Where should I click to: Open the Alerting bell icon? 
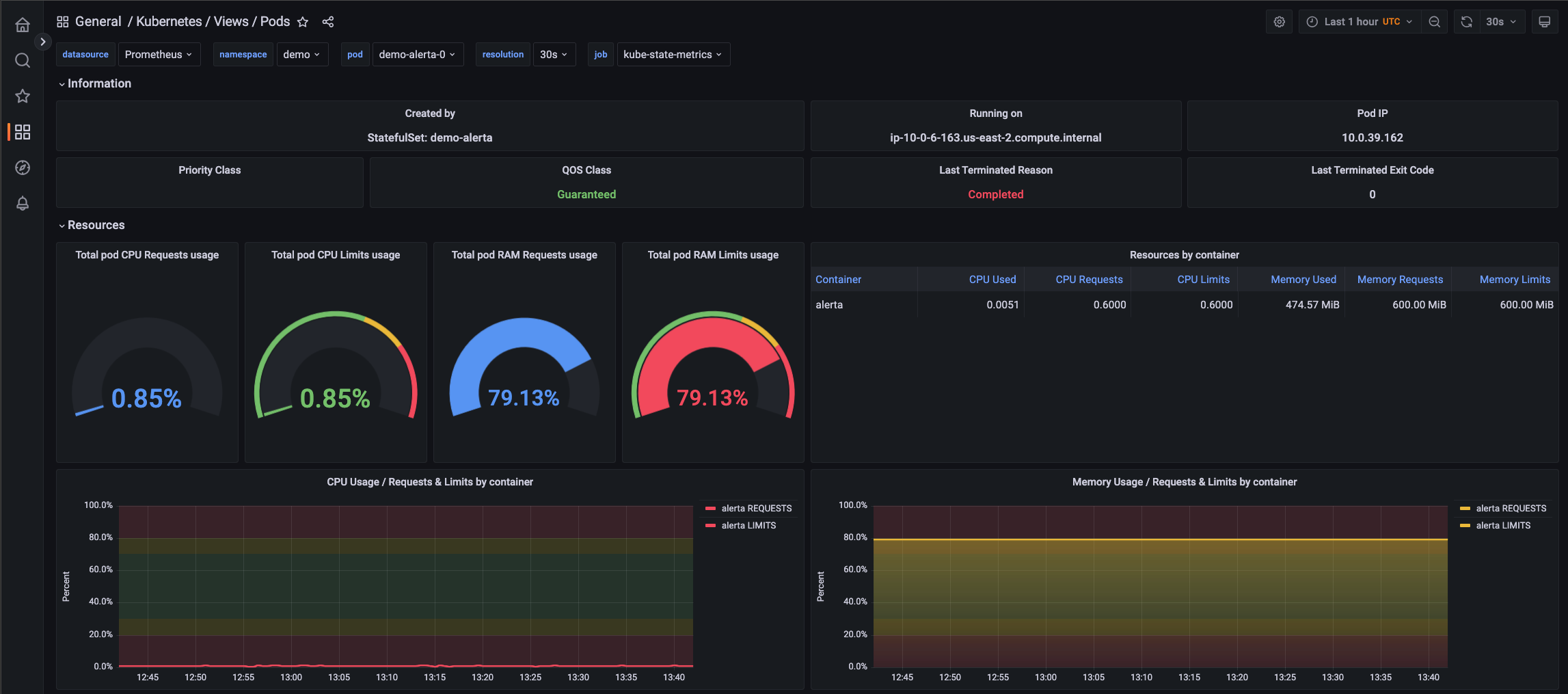pyautogui.click(x=23, y=204)
